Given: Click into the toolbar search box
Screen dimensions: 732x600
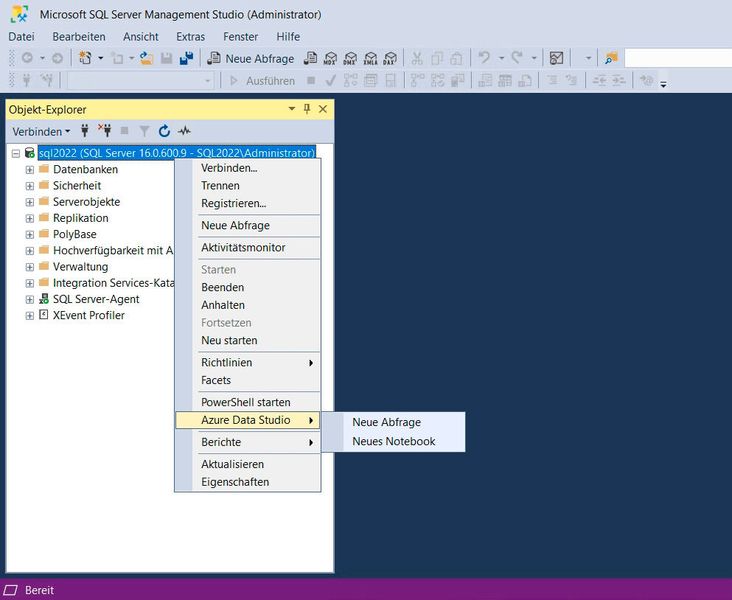Looking at the screenshot, I should pyautogui.click(x=678, y=58).
